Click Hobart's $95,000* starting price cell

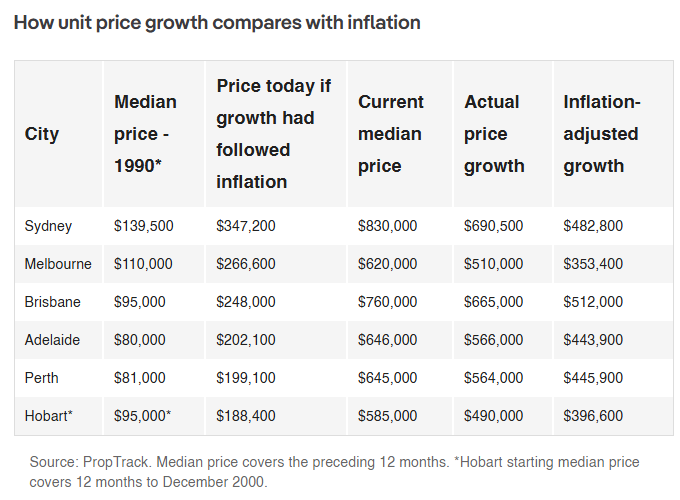(142, 416)
